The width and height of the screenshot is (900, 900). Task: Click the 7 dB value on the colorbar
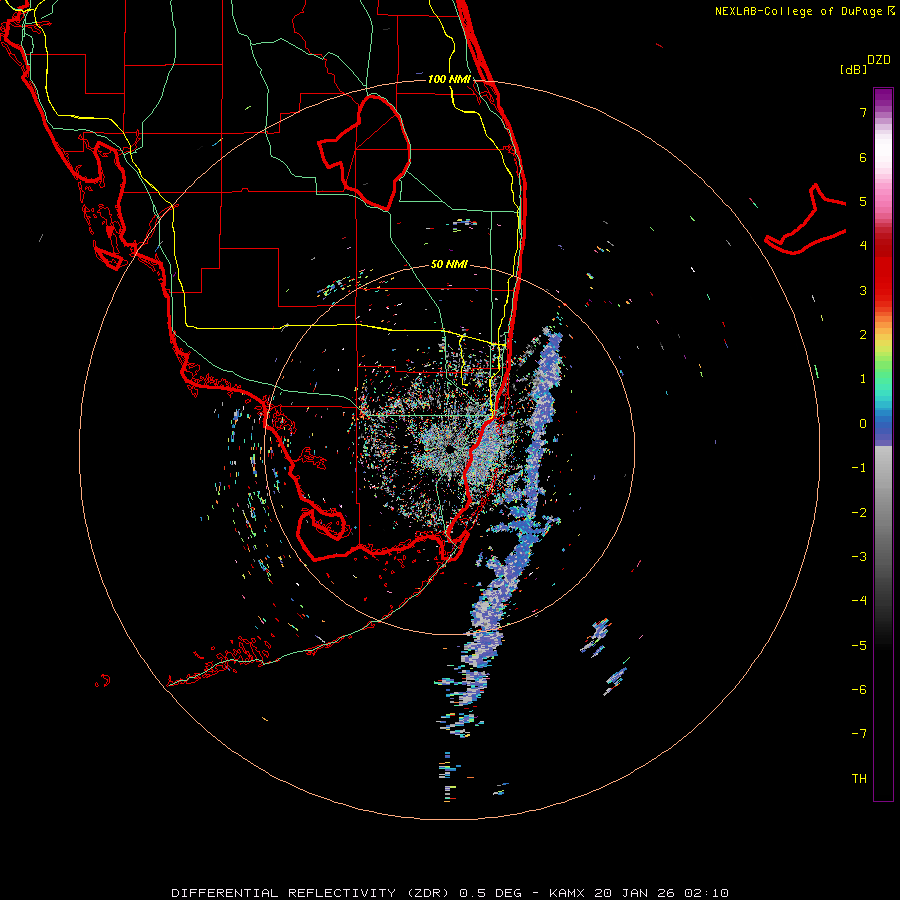tap(863, 112)
